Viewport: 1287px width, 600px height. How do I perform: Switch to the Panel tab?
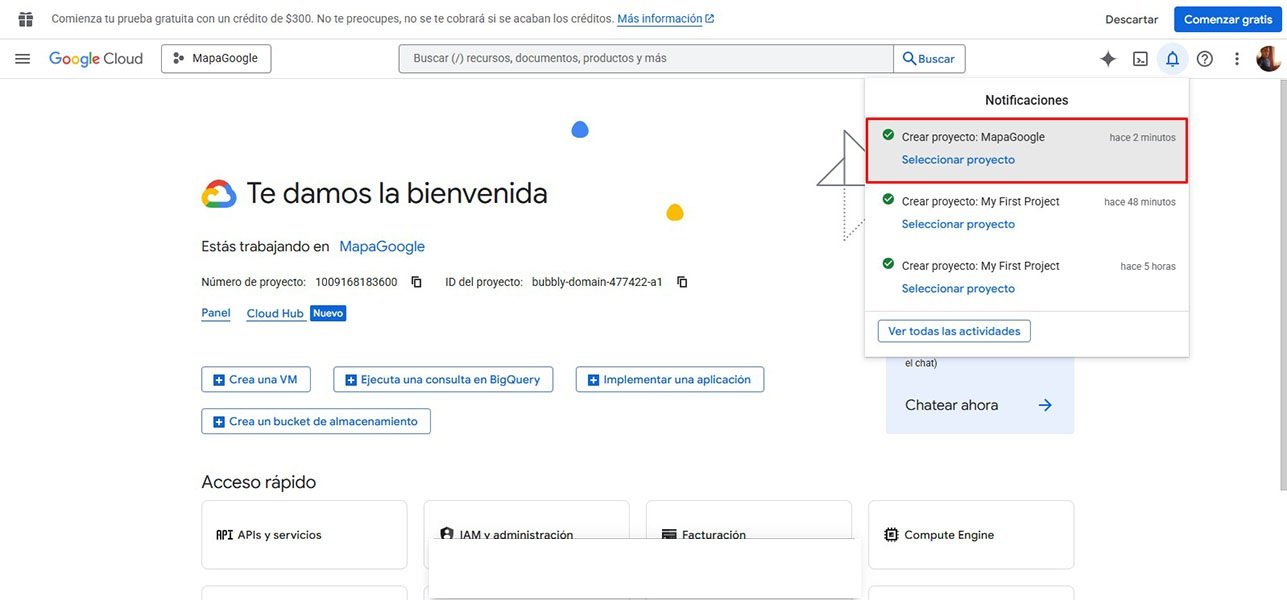click(215, 310)
